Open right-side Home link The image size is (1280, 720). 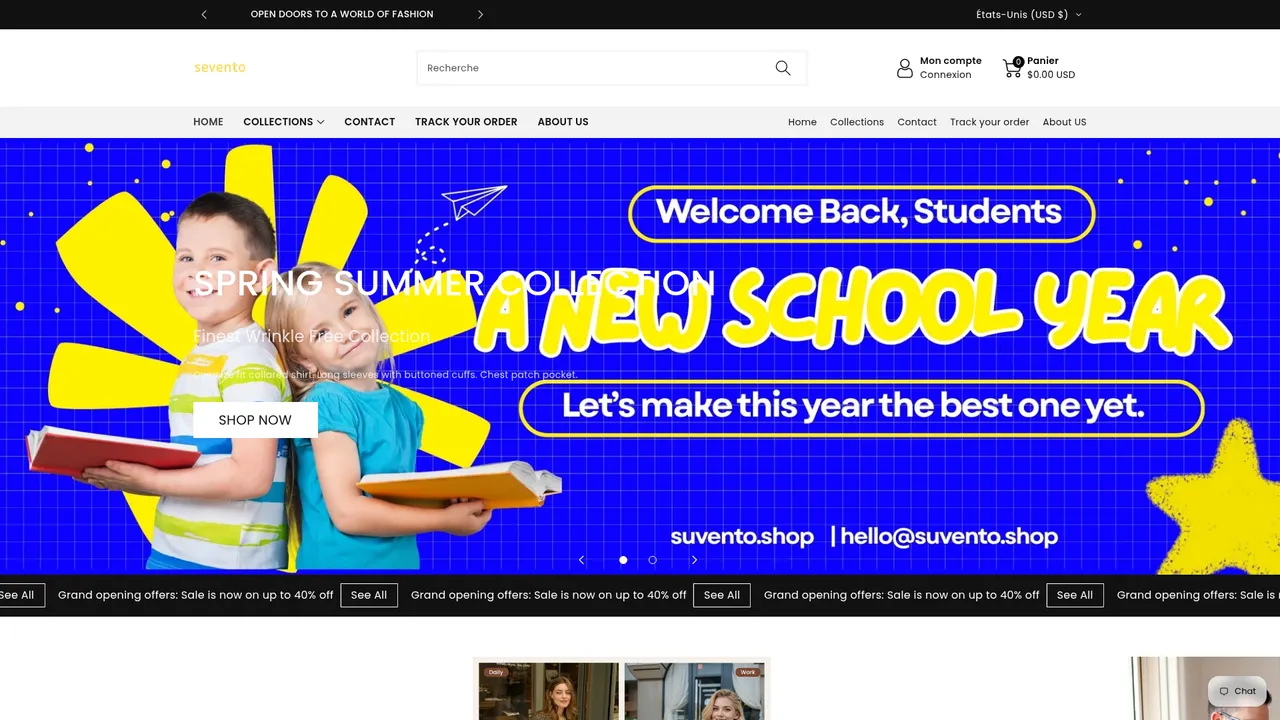802,122
